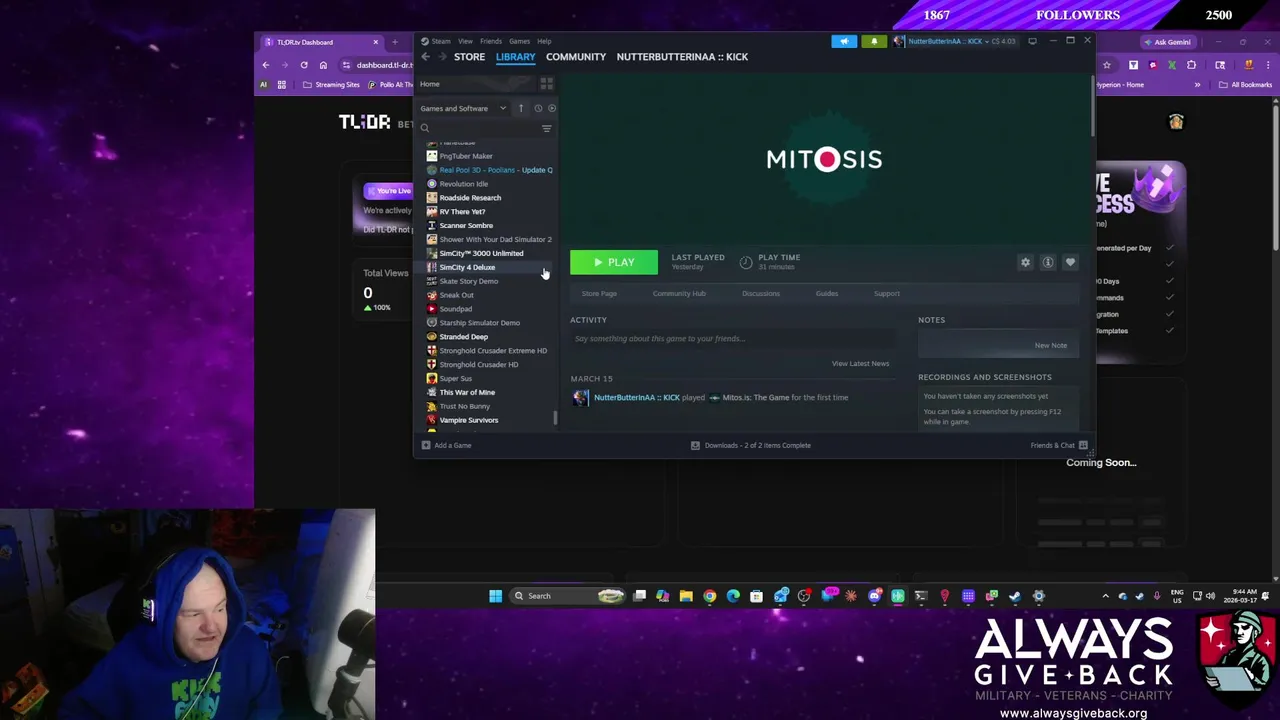This screenshot has height=720, width=1280.
Task: Open Games and Software filter dropdown
Action: pos(463,108)
